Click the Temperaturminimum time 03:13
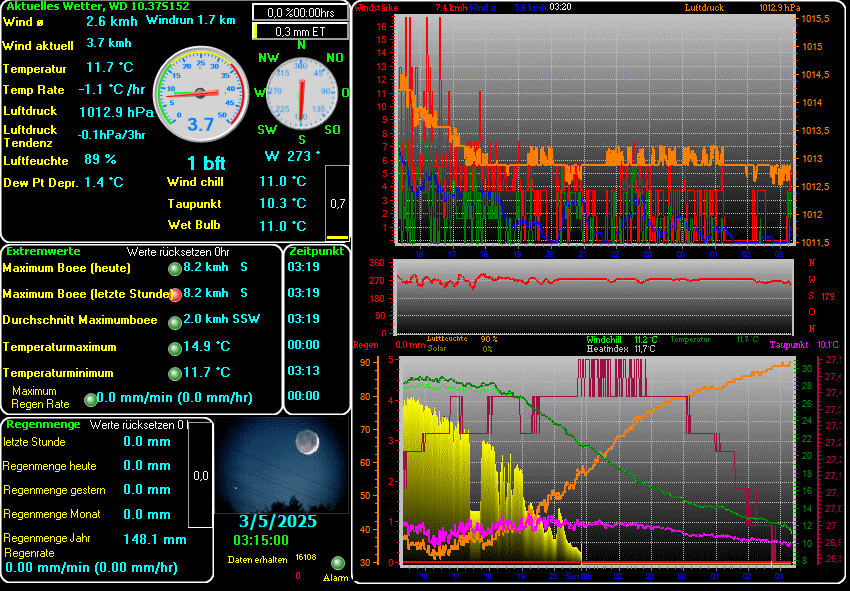 pos(304,371)
